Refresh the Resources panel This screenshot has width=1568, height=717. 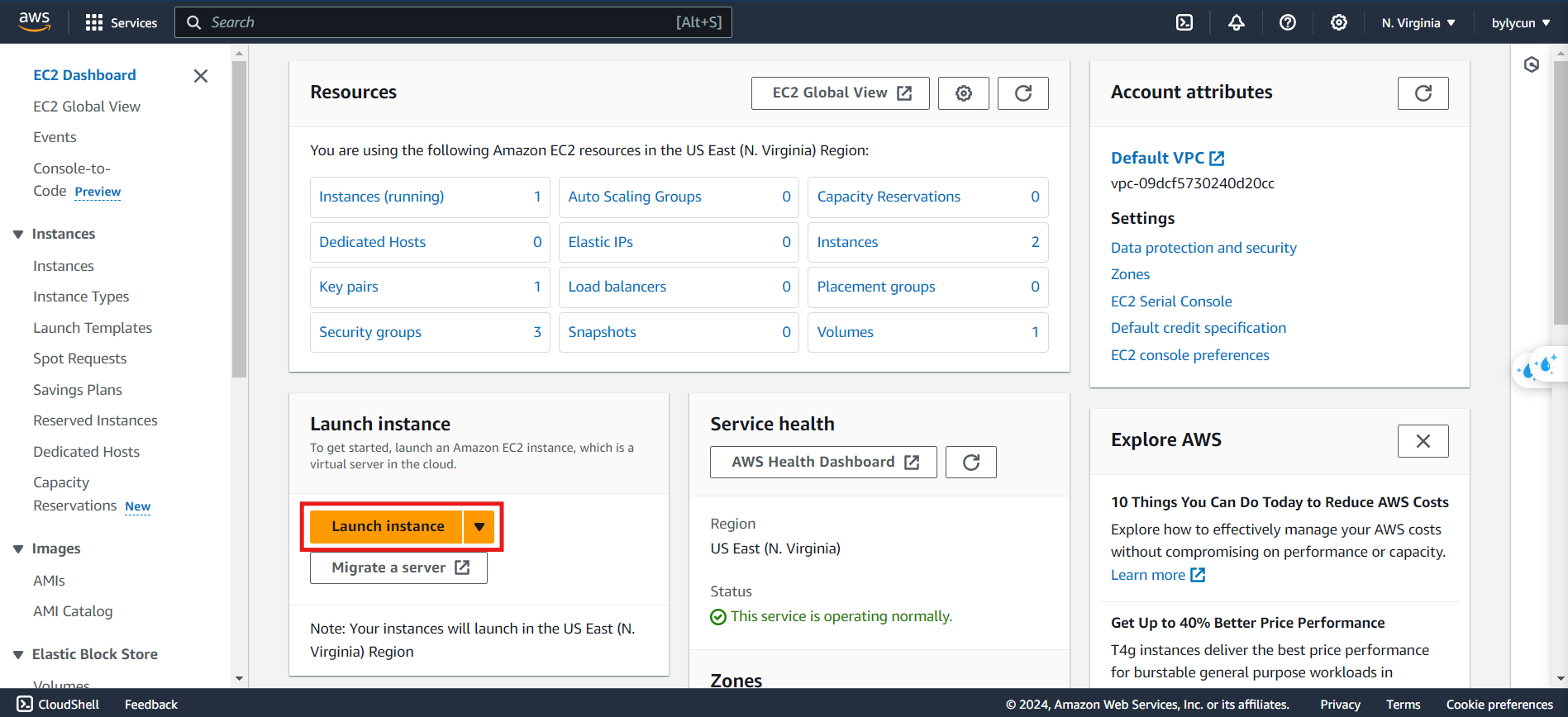coord(1022,93)
